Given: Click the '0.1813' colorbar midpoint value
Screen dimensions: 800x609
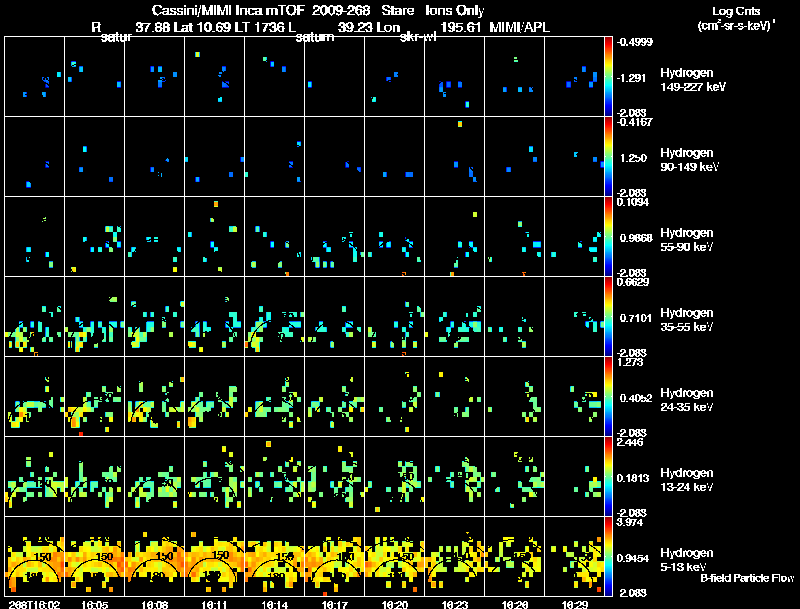Looking at the screenshot, I should pos(633,478).
